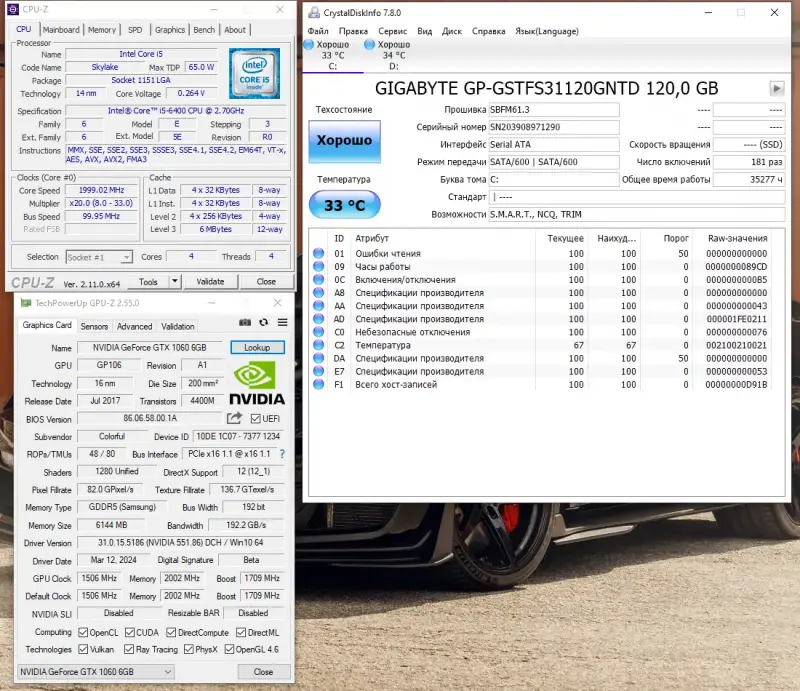This screenshot has width=800, height=691.
Task: Click the Validate button in CPU-Z
Action: pyautogui.click(x=210, y=281)
